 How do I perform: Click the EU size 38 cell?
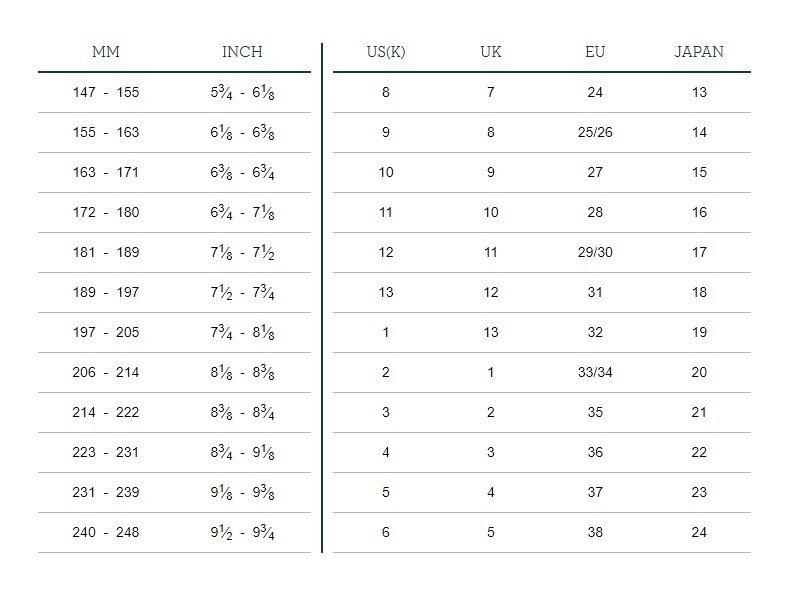(x=595, y=532)
